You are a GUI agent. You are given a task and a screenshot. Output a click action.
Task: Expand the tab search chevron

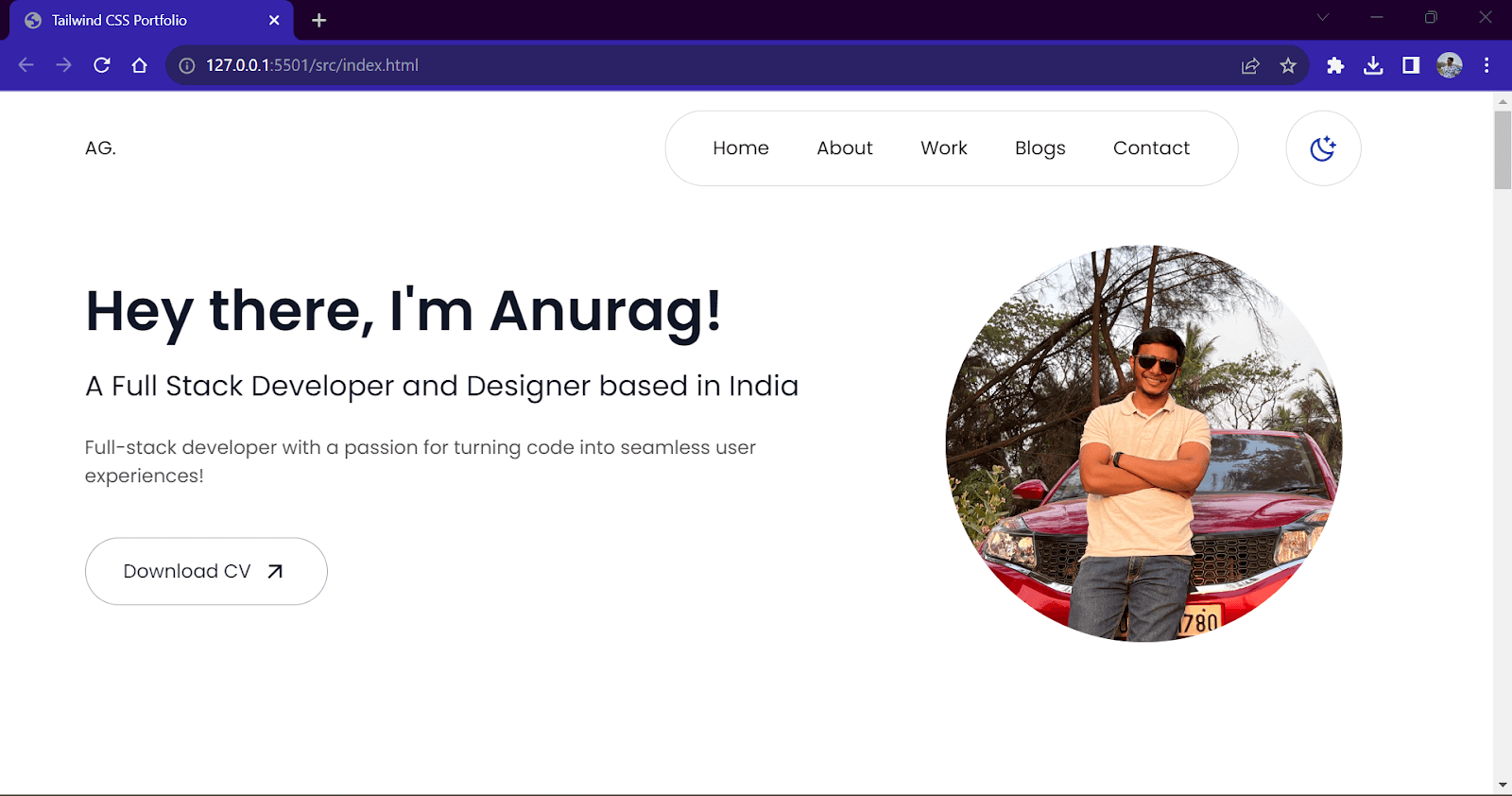coord(1323,17)
